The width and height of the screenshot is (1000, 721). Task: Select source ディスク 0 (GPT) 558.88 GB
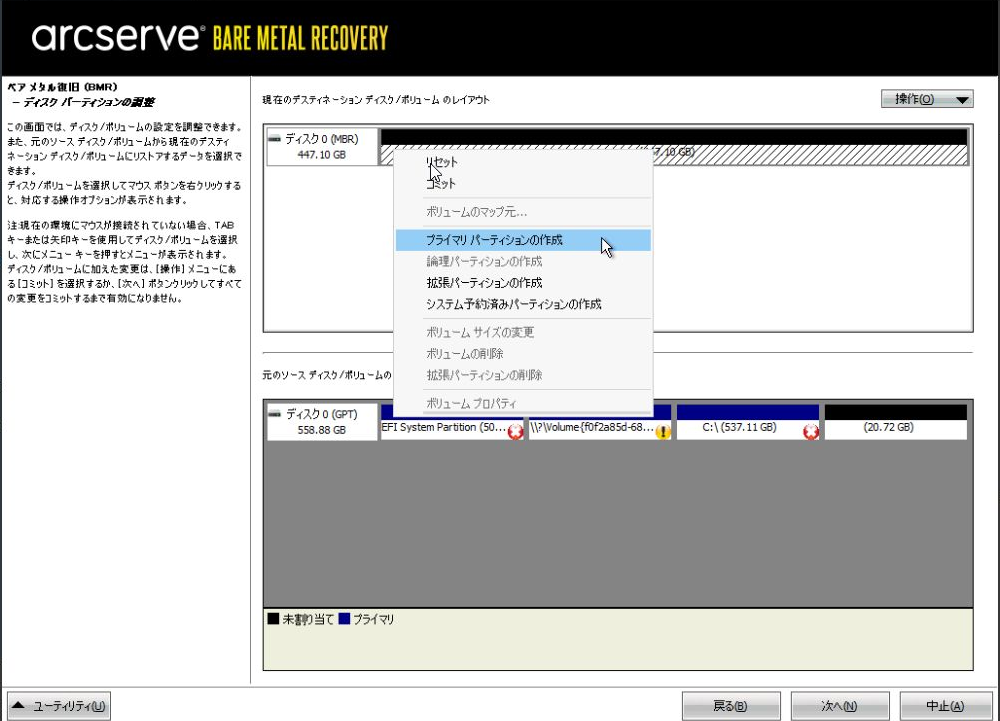[322, 422]
